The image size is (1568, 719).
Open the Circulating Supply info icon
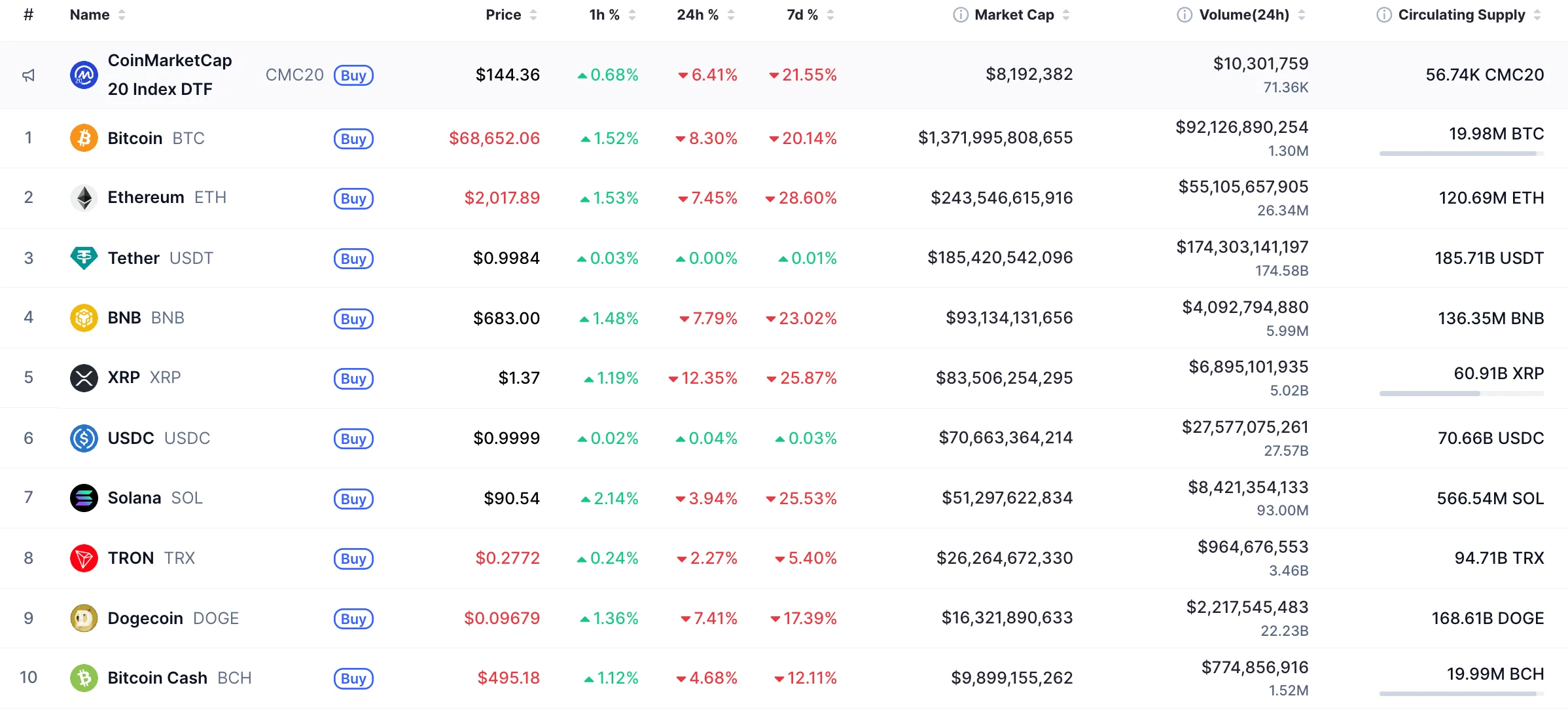[1383, 15]
